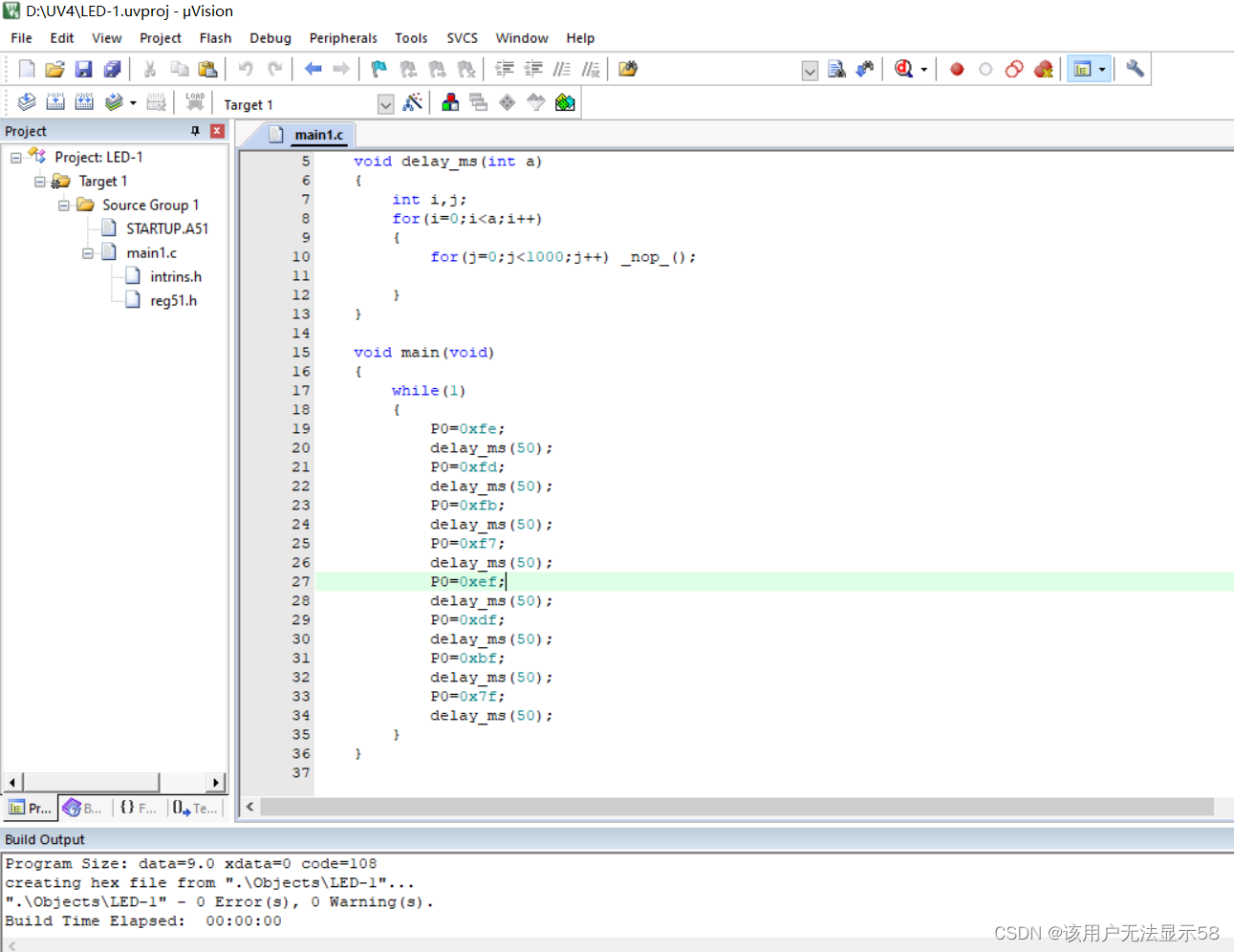Collapse the Target 1 tree node
Image resolution: width=1234 pixels, height=952 pixels.
pyautogui.click(x=40, y=182)
